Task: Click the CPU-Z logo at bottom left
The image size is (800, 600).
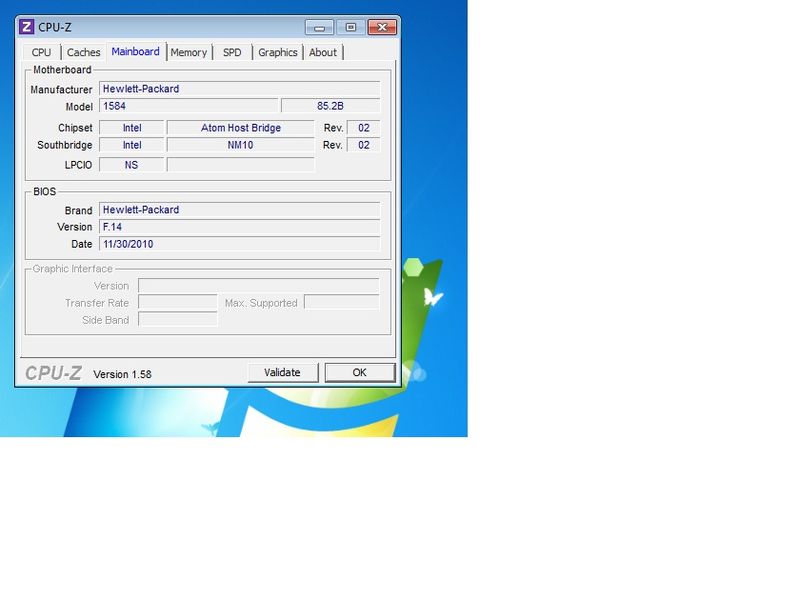Action: click(x=53, y=373)
